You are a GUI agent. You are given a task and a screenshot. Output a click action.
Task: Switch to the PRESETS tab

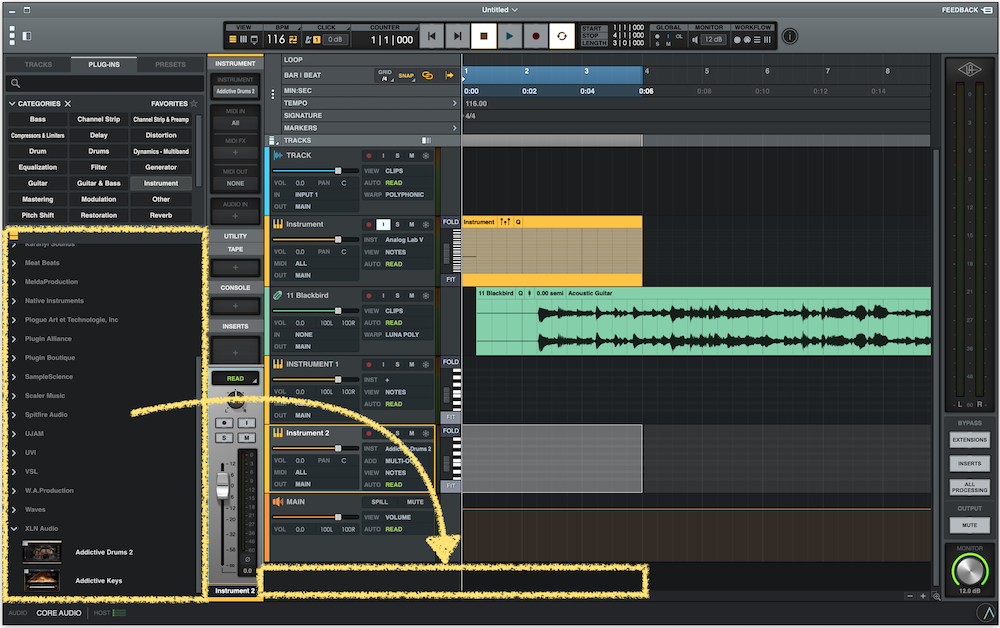coord(170,65)
